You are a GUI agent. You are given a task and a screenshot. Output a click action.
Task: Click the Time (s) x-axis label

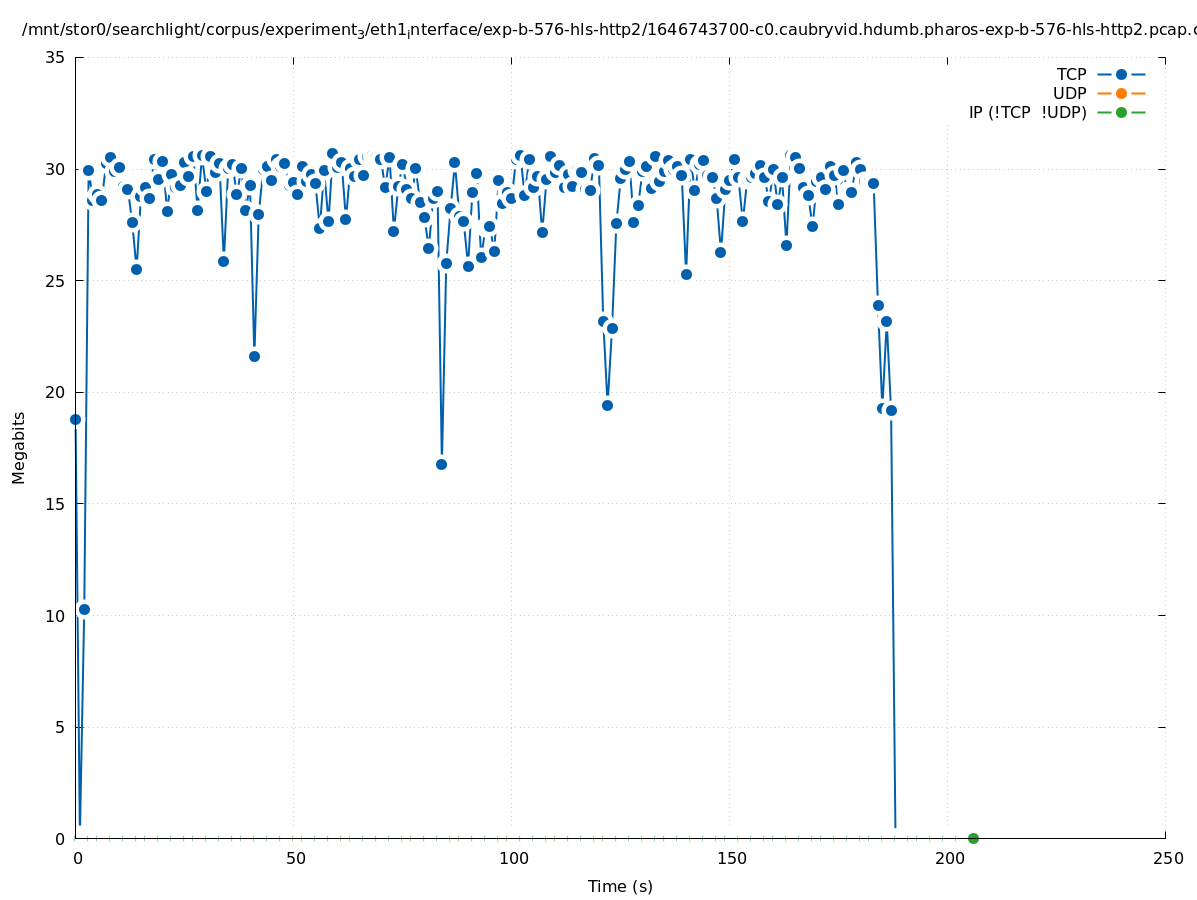pyautogui.click(x=620, y=886)
